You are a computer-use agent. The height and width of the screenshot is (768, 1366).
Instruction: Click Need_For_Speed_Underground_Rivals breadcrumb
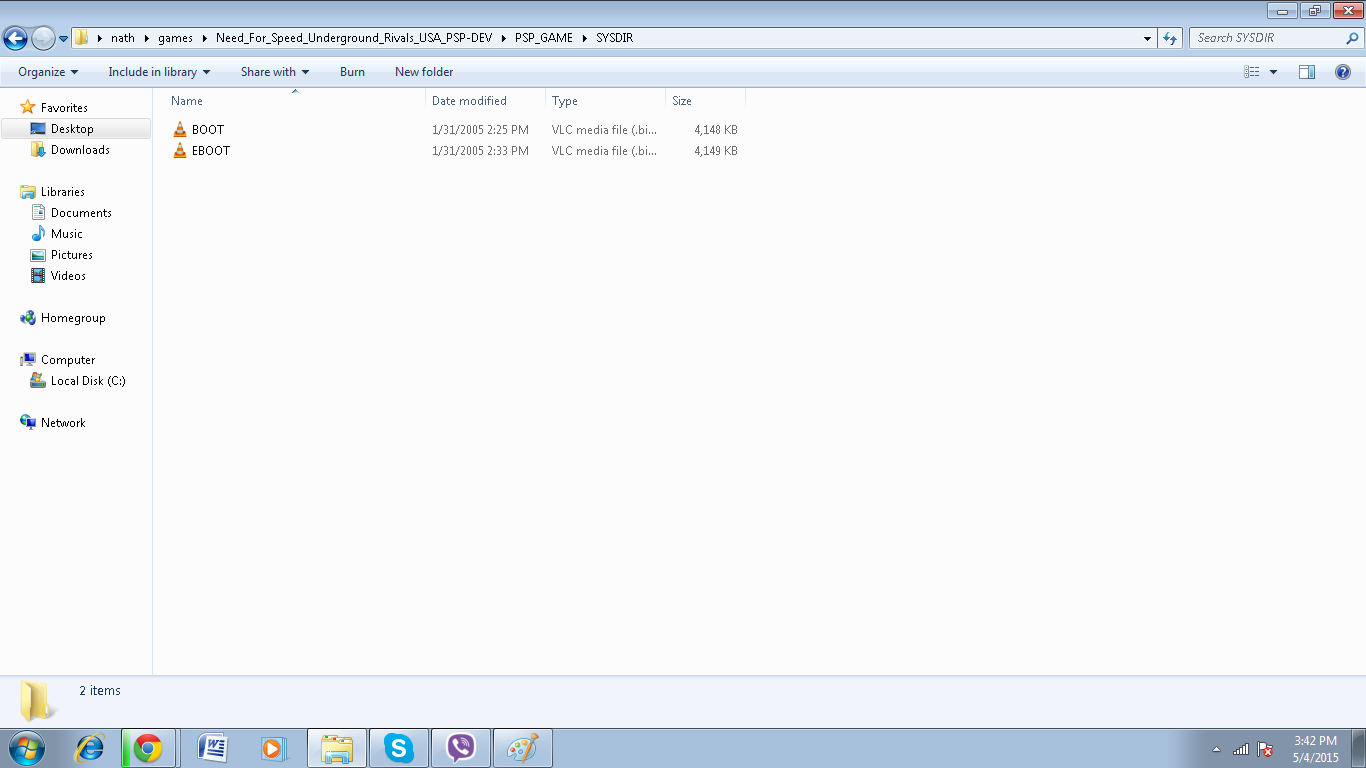click(x=354, y=38)
